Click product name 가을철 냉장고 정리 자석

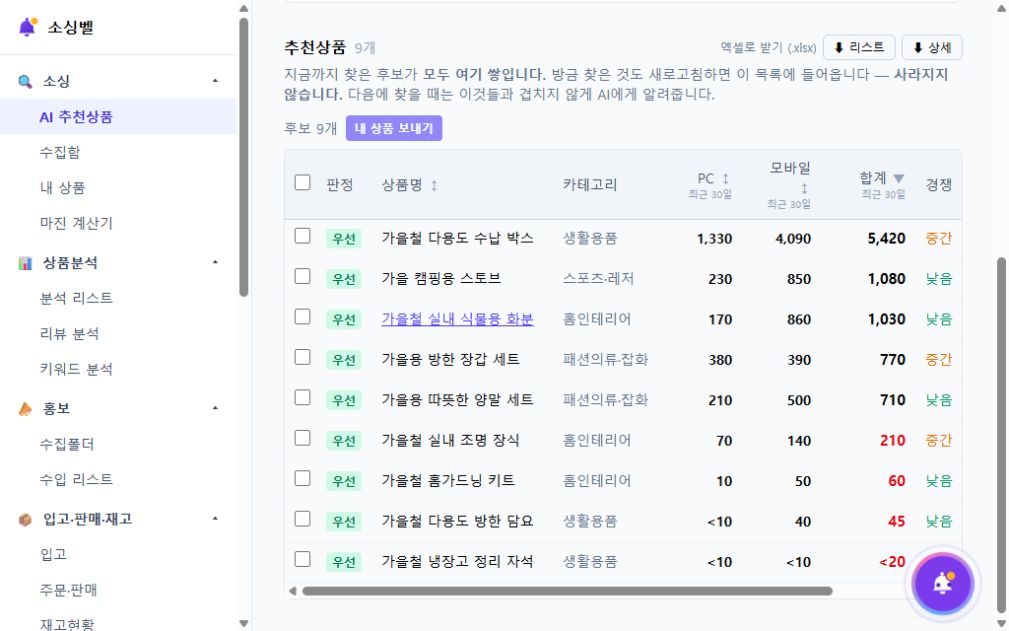click(x=458, y=562)
